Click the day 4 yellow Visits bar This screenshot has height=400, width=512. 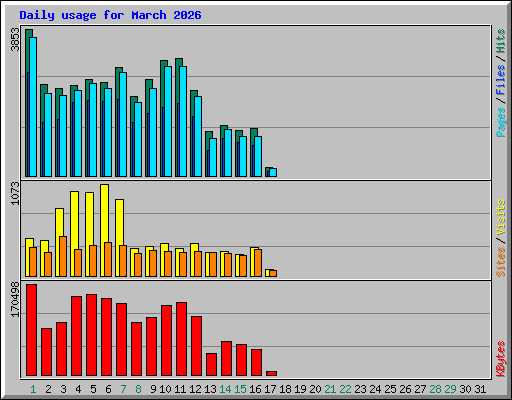pyautogui.click(x=74, y=234)
